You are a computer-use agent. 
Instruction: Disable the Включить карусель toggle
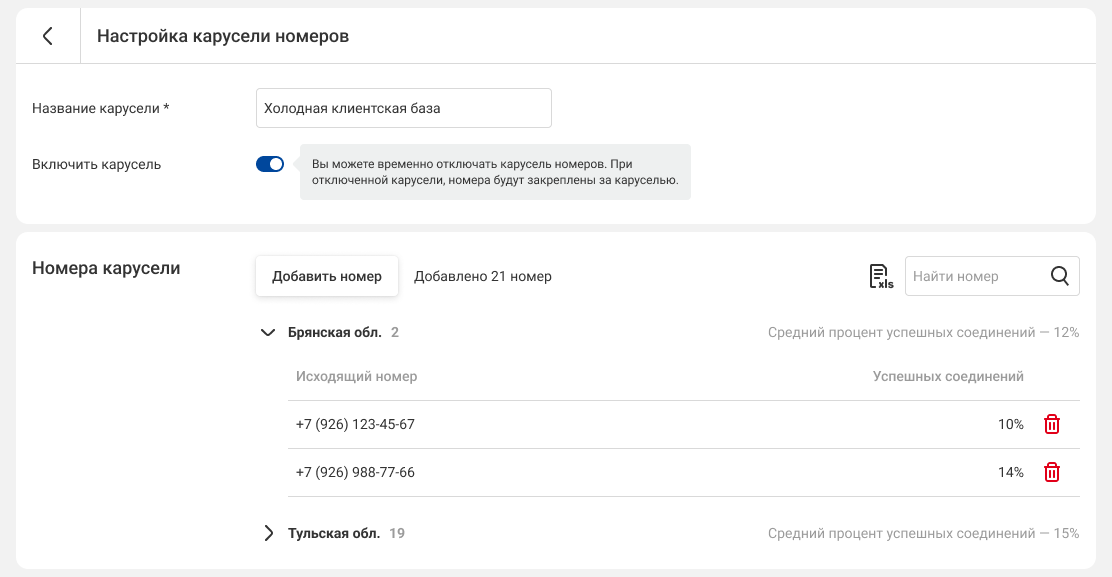(x=270, y=164)
